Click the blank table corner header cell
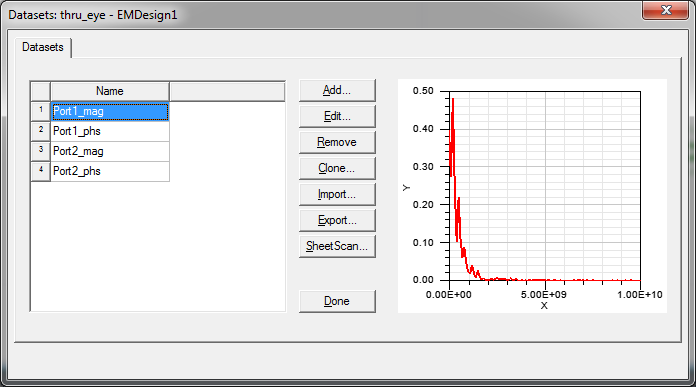696x387 pixels. pos(41,91)
